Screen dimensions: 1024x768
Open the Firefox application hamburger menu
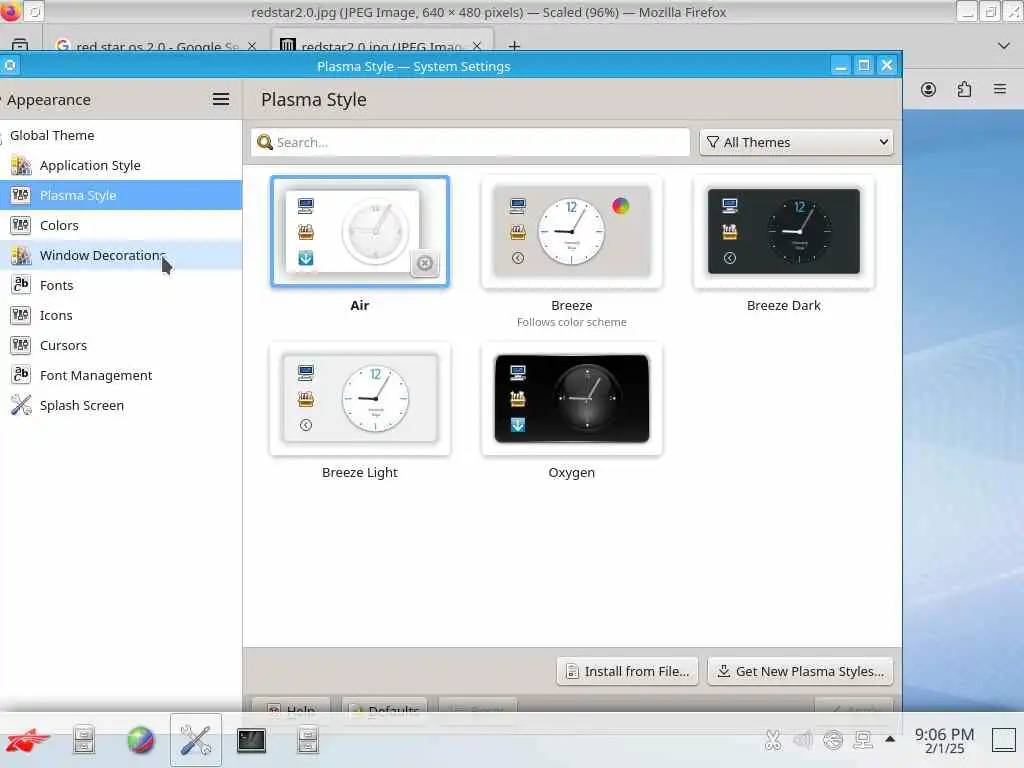(1000, 89)
